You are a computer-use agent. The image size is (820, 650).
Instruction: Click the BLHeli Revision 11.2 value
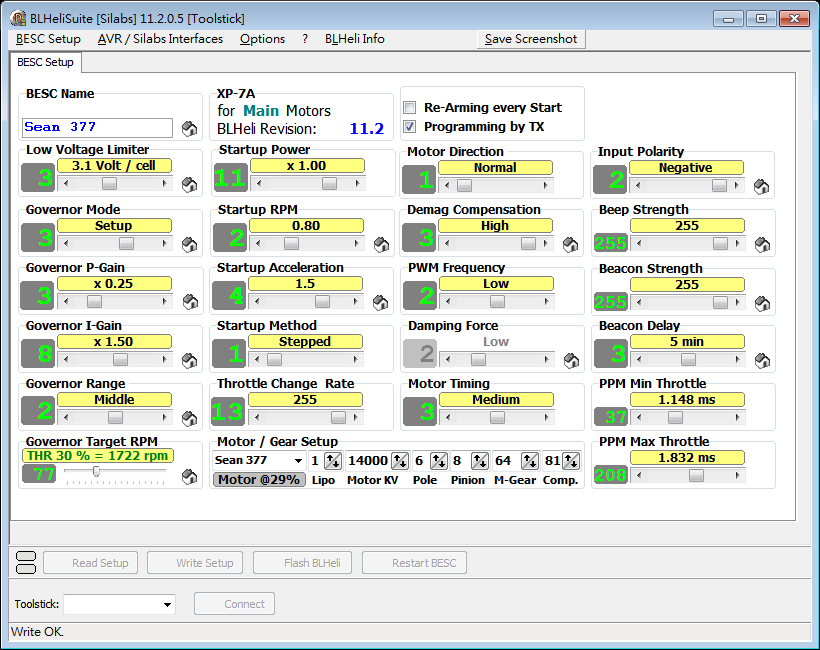pyautogui.click(x=367, y=129)
